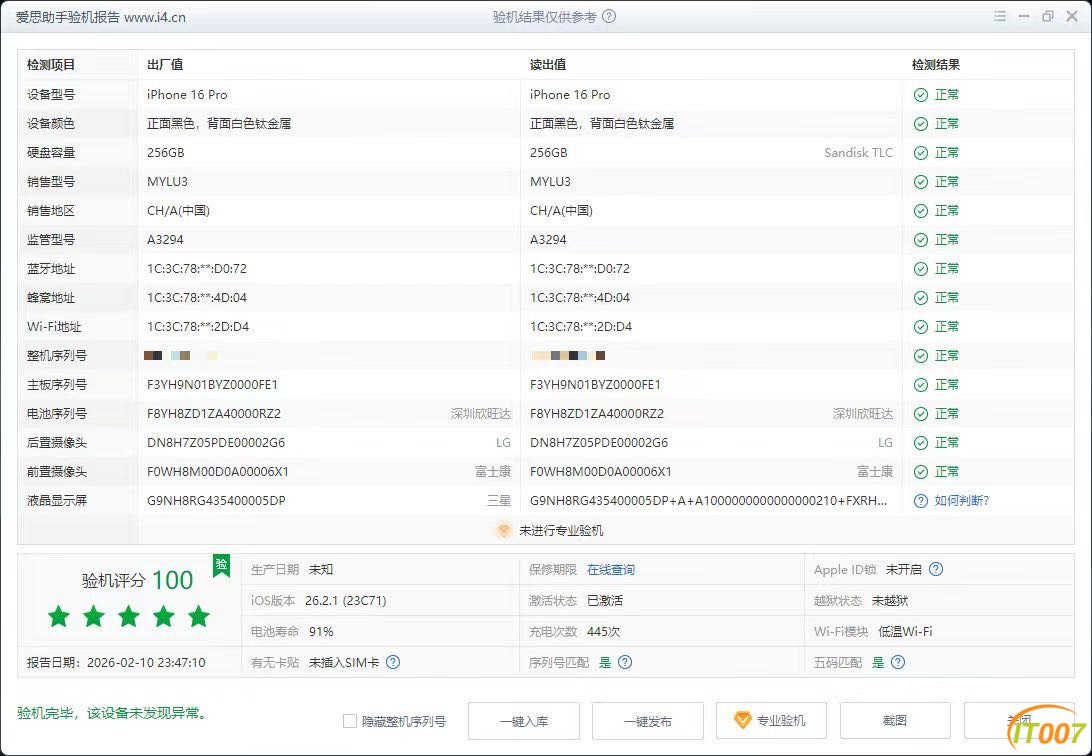Click help icon beside Apple ID锁 未开启
Viewport: 1092px width, 756px height.
click(936, 569)
